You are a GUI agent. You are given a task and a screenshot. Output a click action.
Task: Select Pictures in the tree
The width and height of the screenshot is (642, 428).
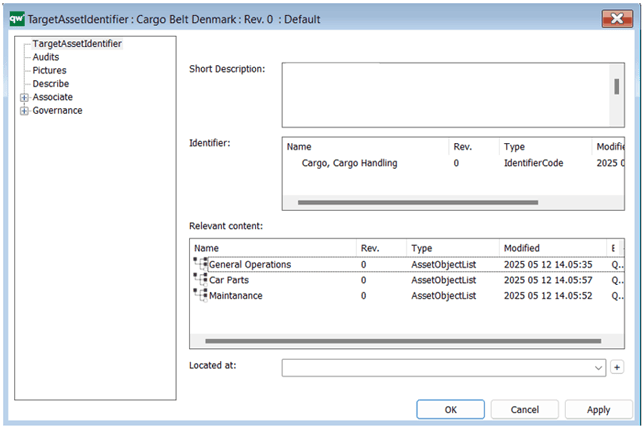click(49, 71)
